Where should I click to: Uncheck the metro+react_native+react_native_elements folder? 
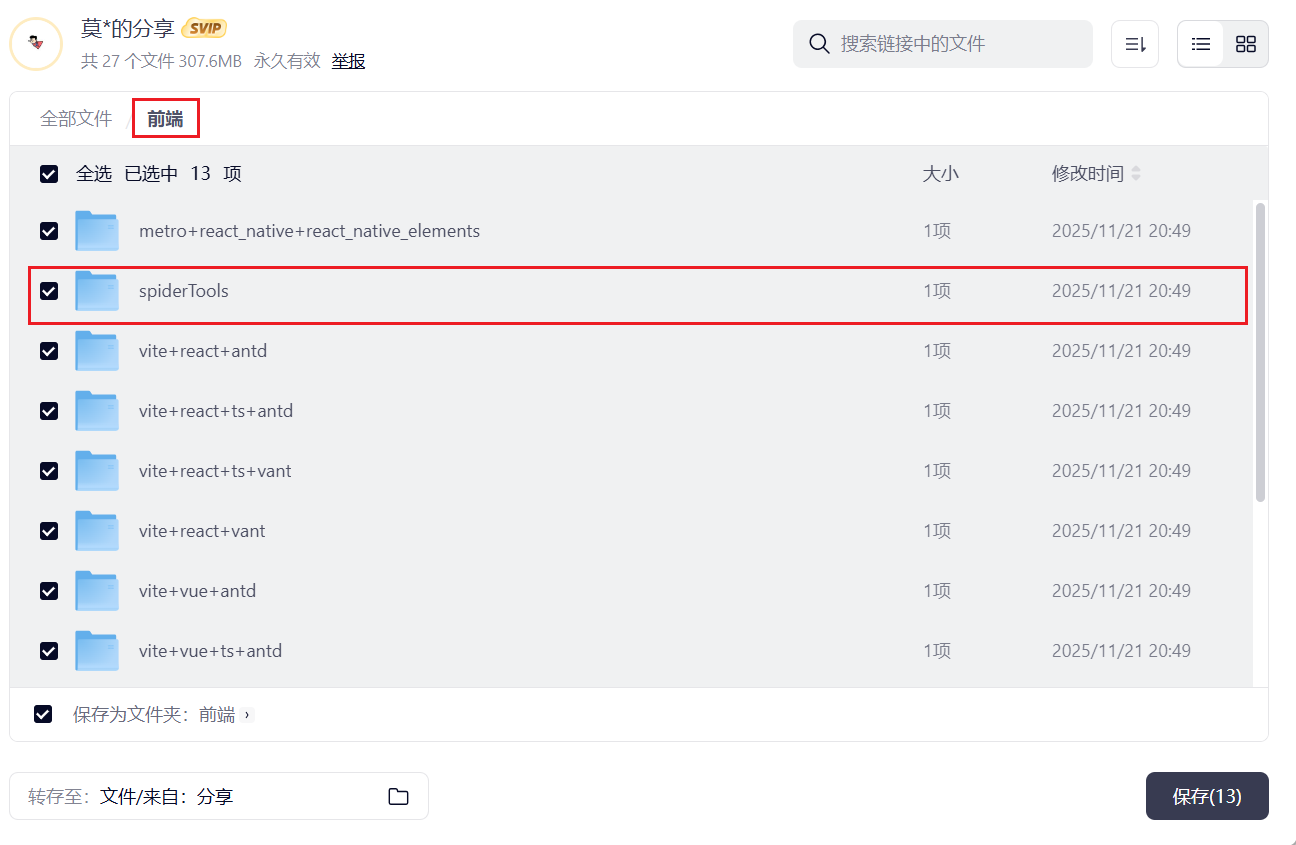49,231
